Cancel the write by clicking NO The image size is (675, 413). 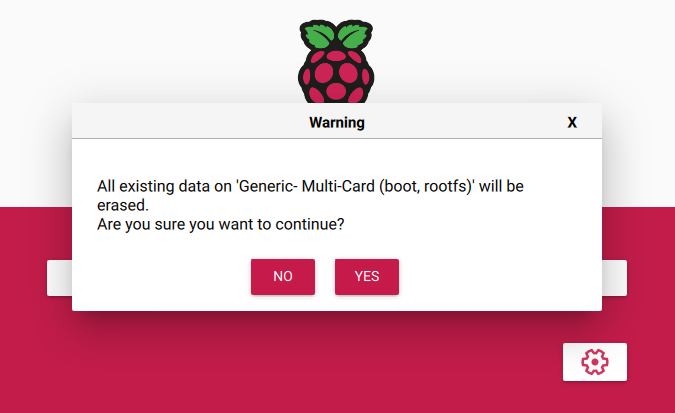(283, 276)
